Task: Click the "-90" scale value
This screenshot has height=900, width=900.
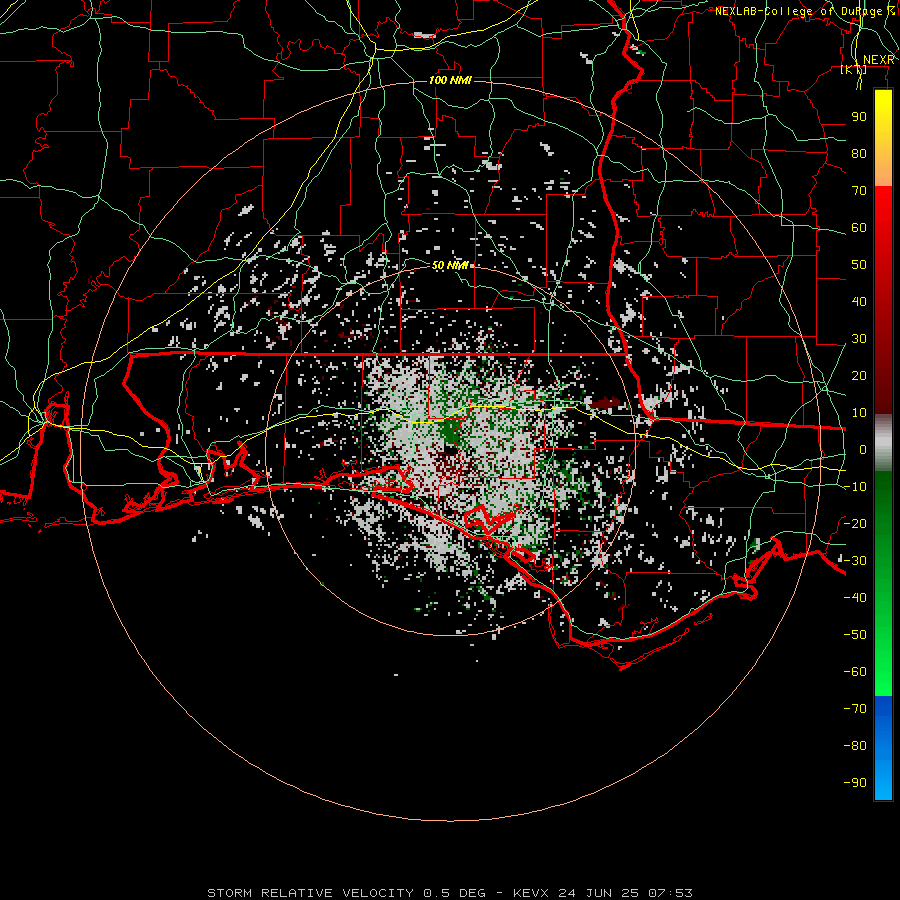Action: 855,782
